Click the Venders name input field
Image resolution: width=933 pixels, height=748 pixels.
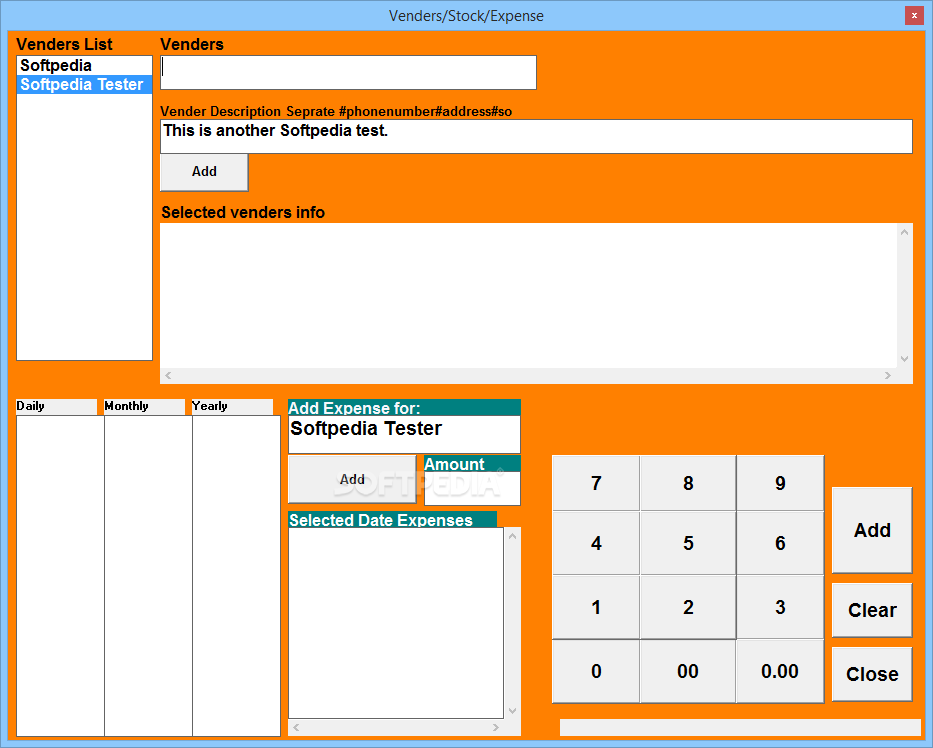(348, 73)
